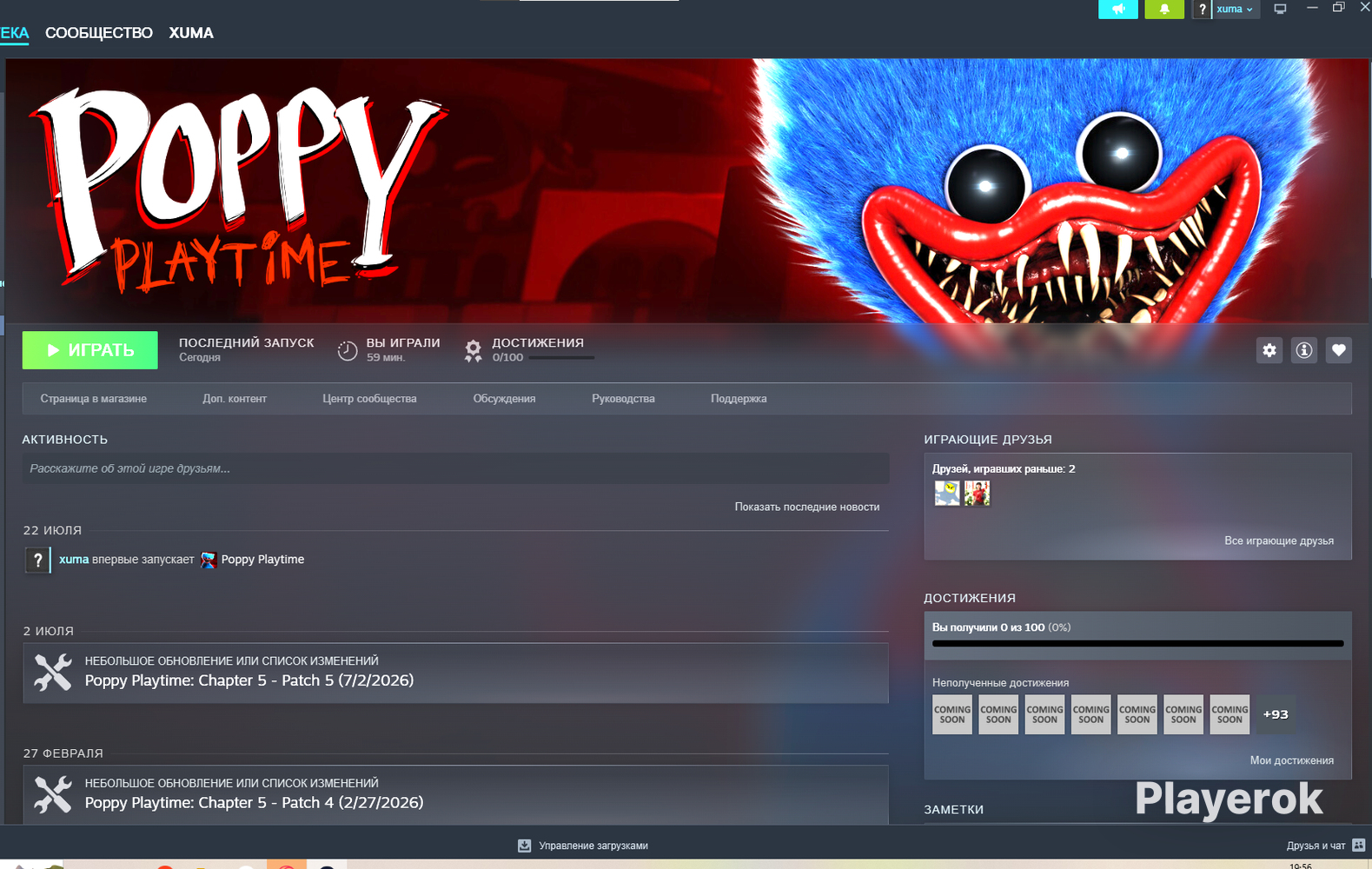The width and height of the screenshot is (1372, 869).
Task: Open Chapter 5 - Patch 5 (7/2/2026) news
Action: [x=249, y=680]
